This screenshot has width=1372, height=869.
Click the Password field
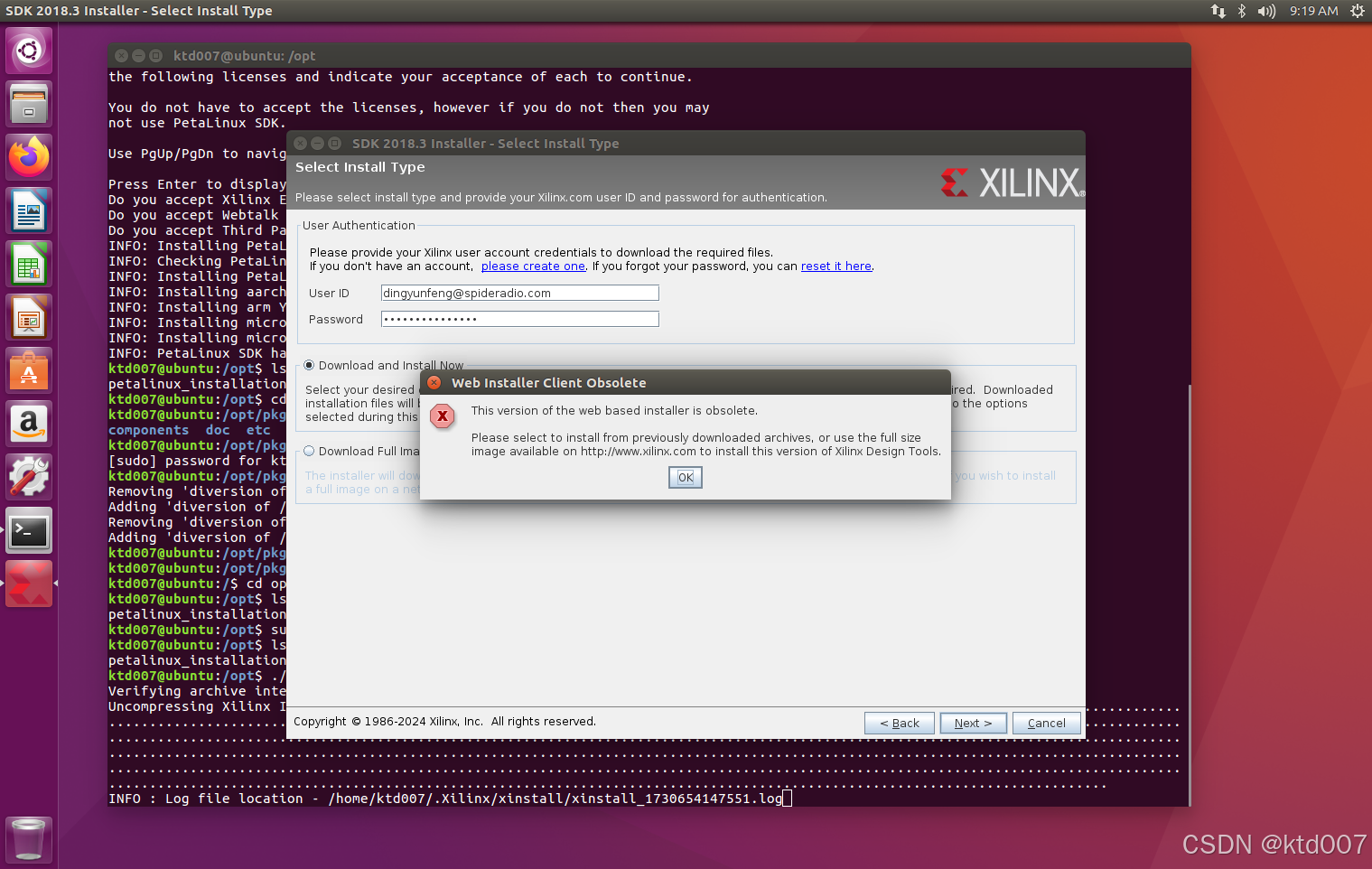point(520,319)
